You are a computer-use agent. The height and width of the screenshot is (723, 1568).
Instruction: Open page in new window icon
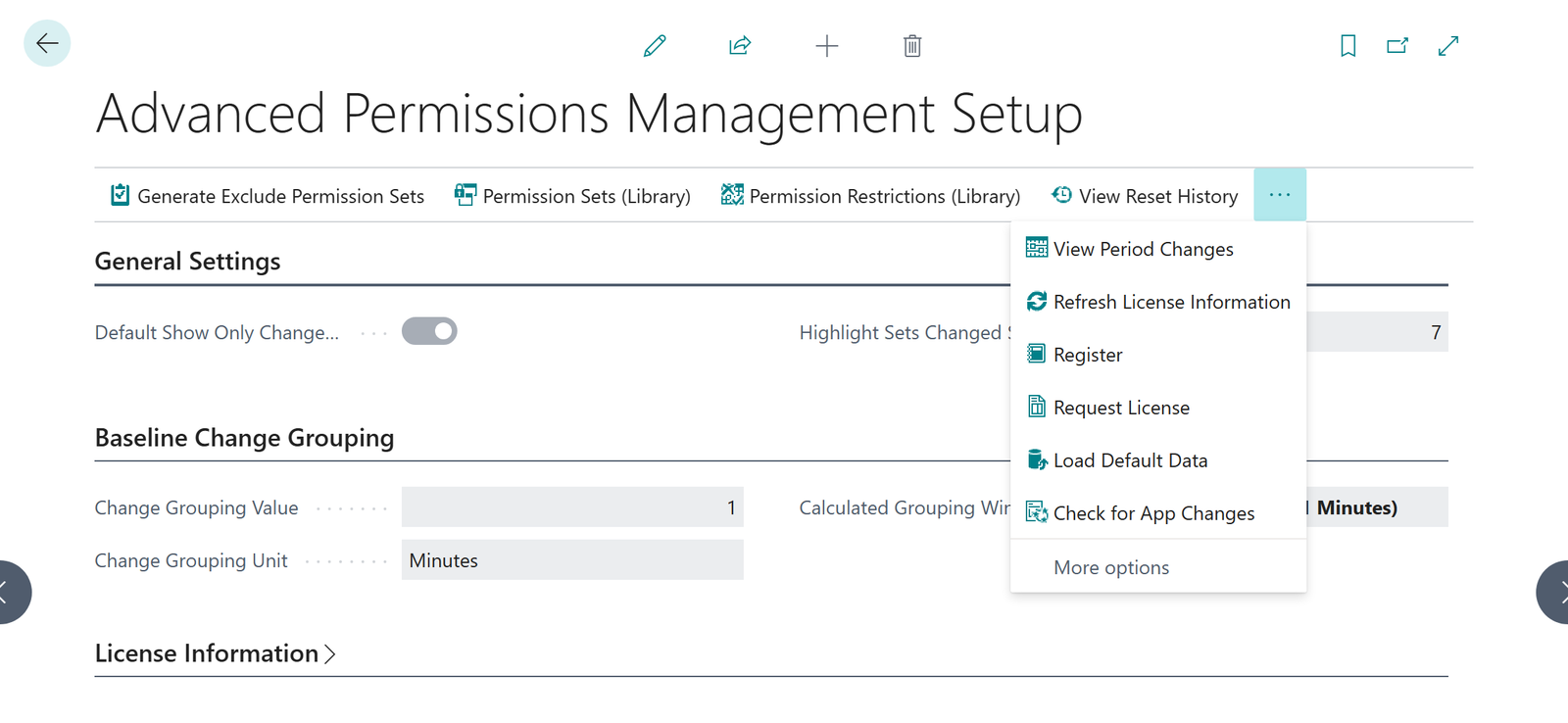click(x=1397, y=46)
